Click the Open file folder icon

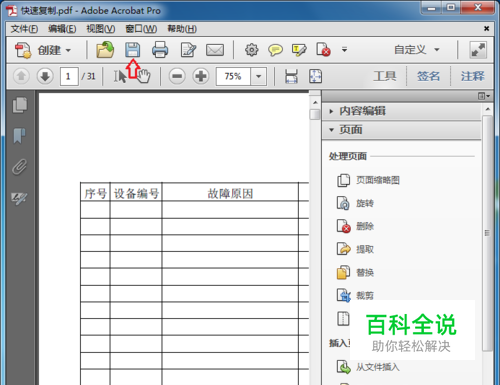click(x=105, y=50)
